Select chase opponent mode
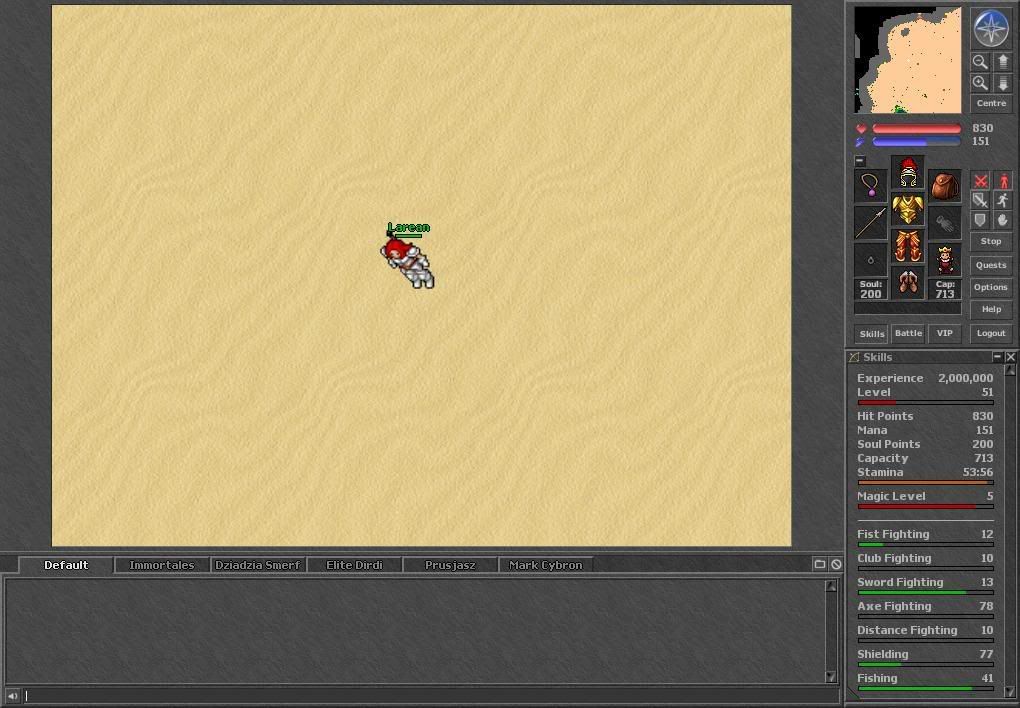1020x708 pixels. (x=1003, y=200)
